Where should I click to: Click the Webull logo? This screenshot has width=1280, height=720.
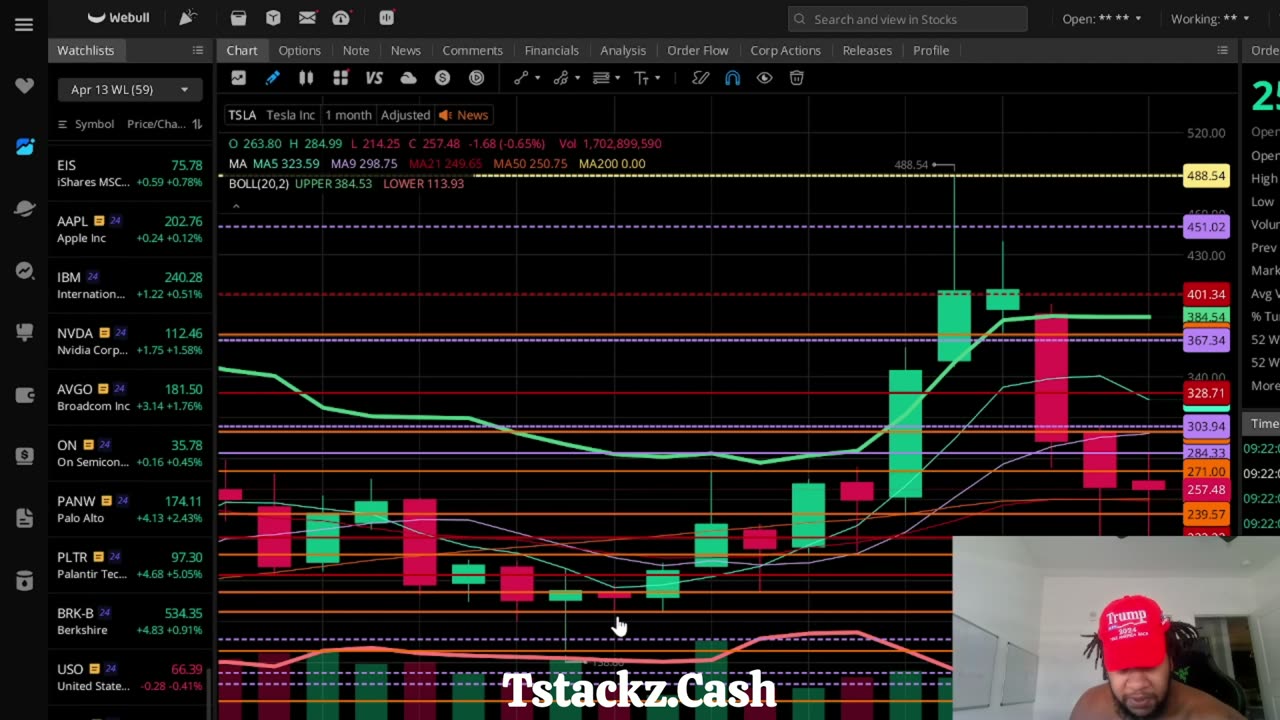[118, 17]
